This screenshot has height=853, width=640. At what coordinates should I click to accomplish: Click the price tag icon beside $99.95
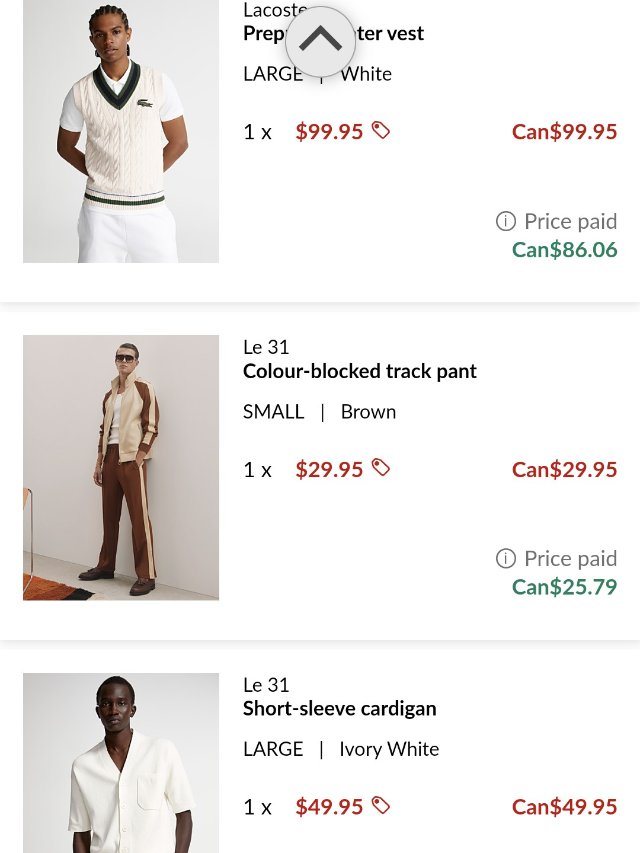(381, 130)
